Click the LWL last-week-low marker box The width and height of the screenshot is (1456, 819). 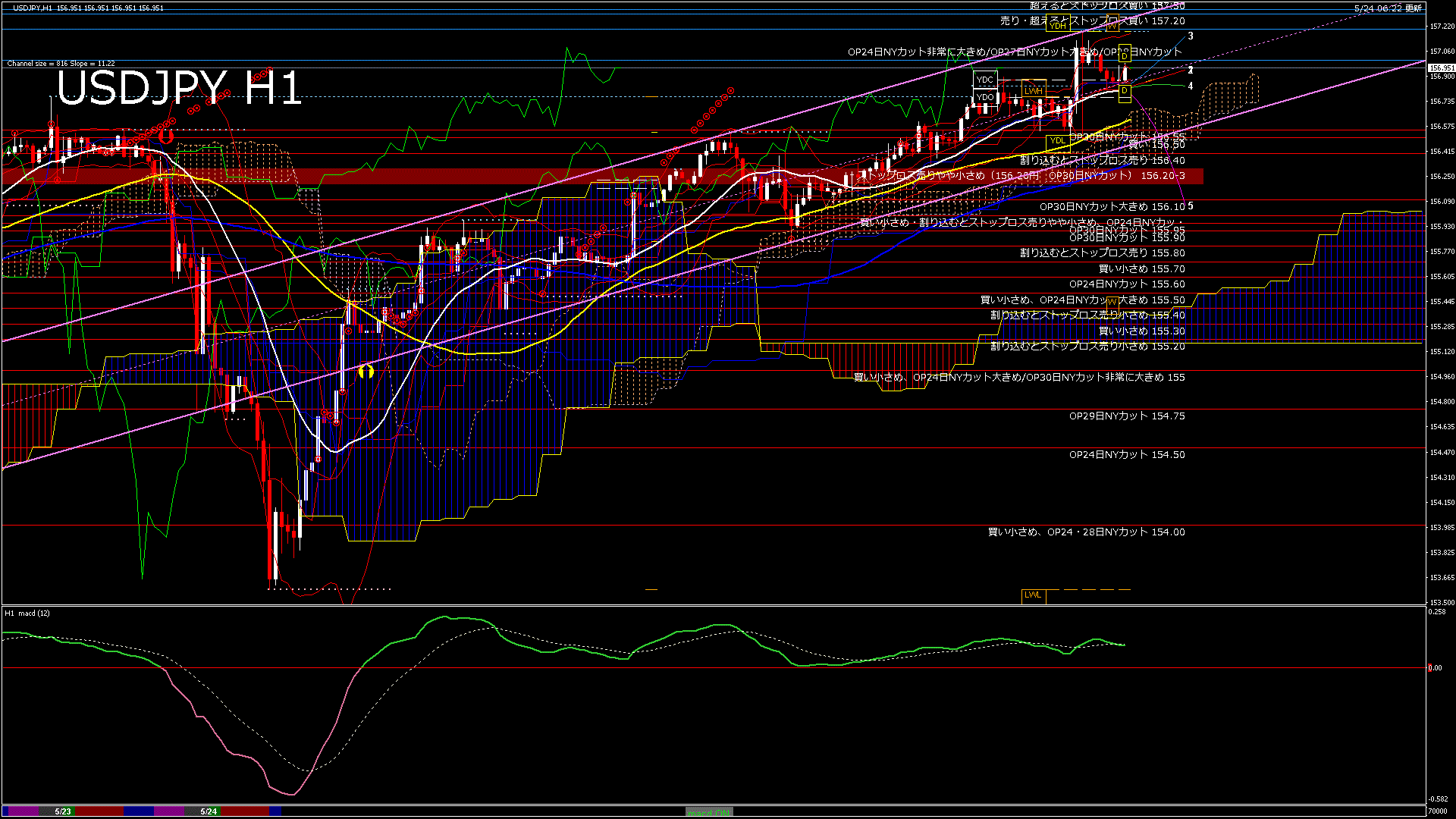[1033, 595]
